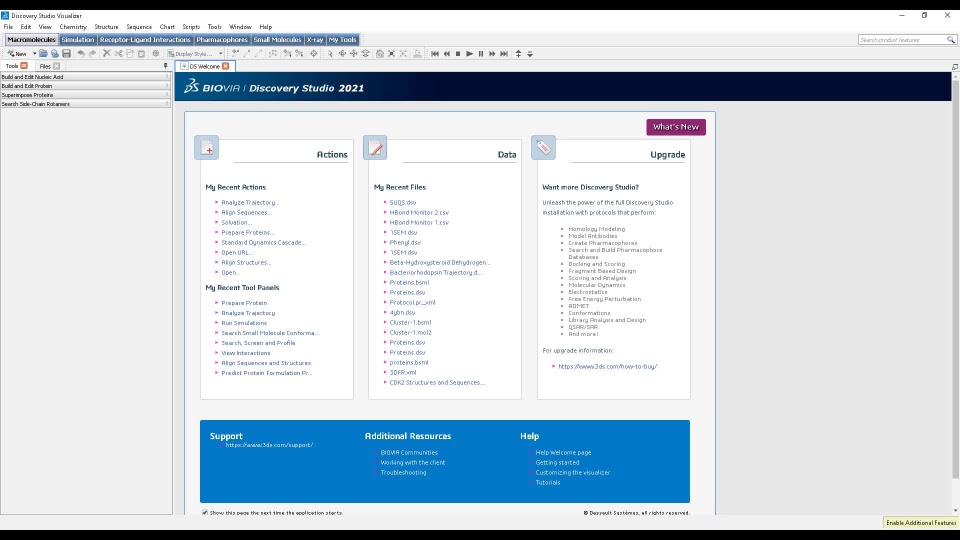Image resolution: width=960 pixels, height=540 pixels.
Task: Click the Stop animation button
Action: (458, 54)
